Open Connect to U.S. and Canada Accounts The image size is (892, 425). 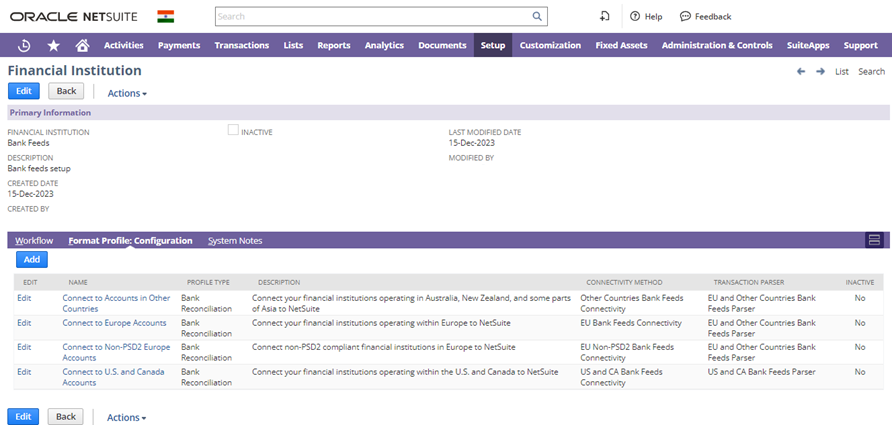[113, 377]
